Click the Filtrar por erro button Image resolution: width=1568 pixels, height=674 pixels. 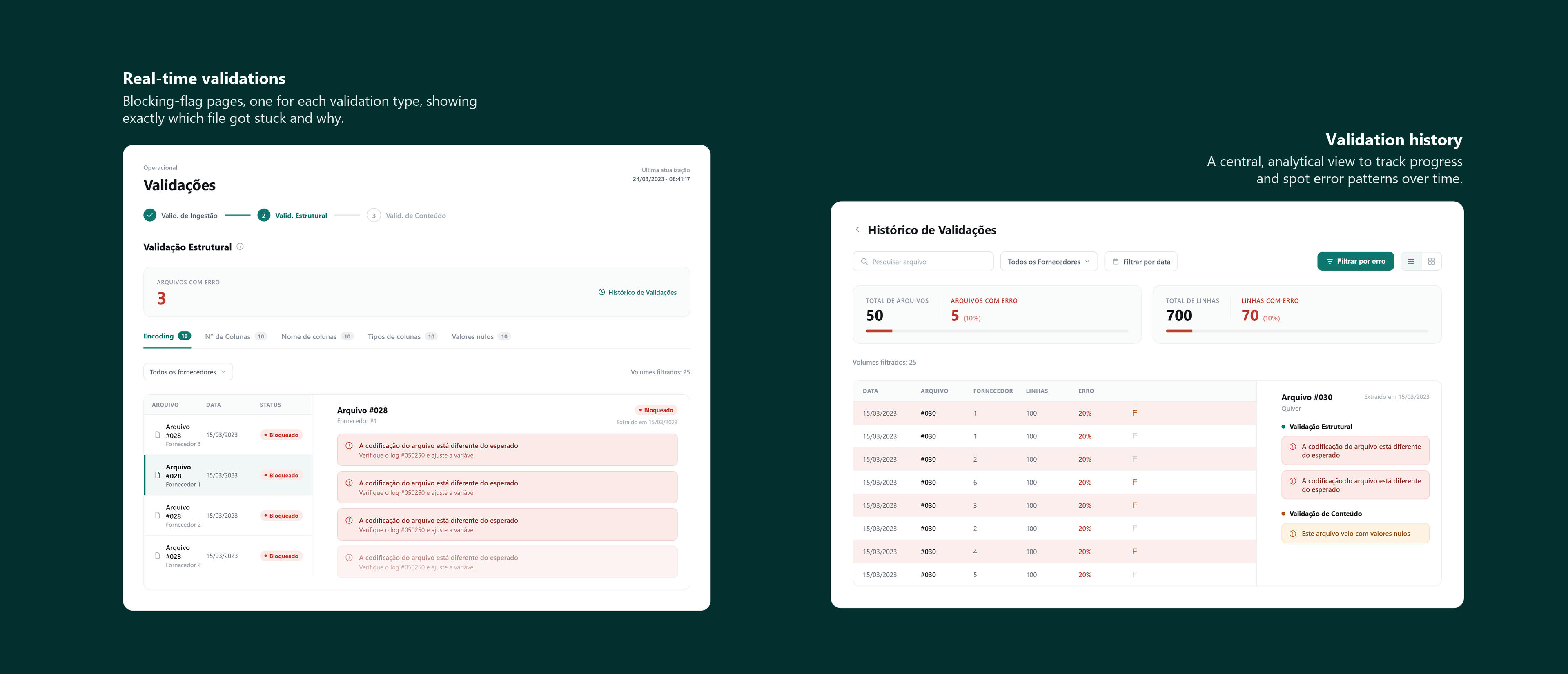click(x=1355, y=262)
